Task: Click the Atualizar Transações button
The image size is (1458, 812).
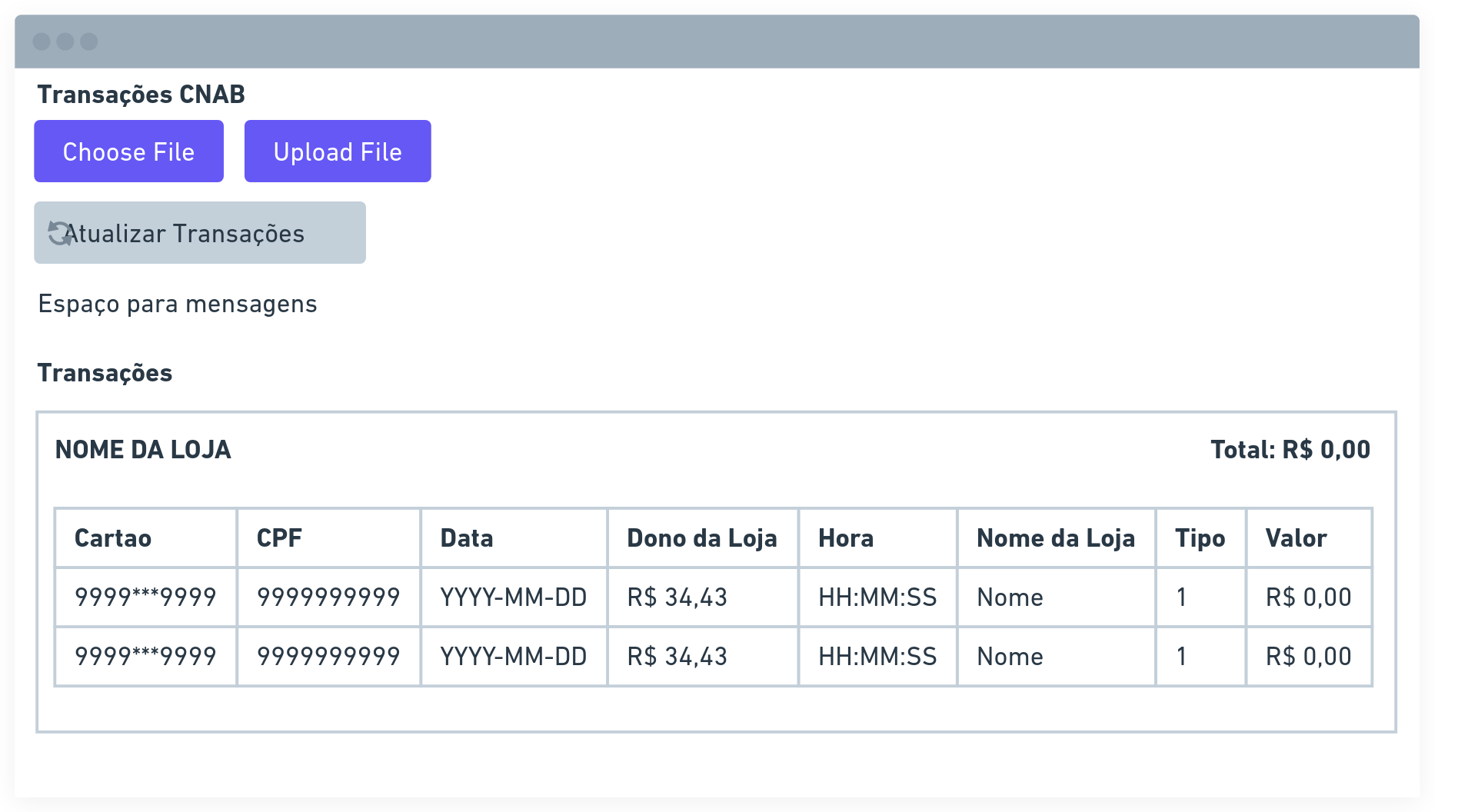Action: 200,233
